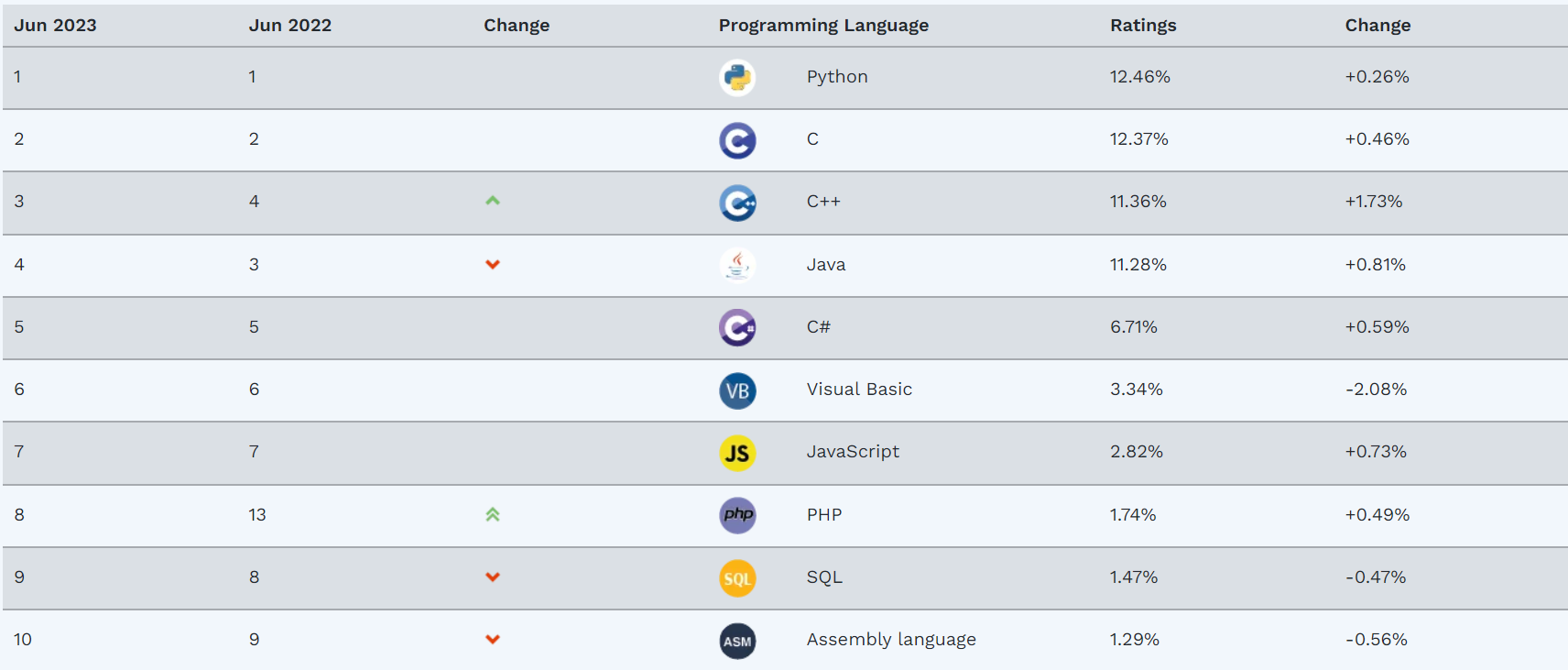
Task: Click the red down arrow in SQL row
Action: pyautogui.click(x=493, y=577)
